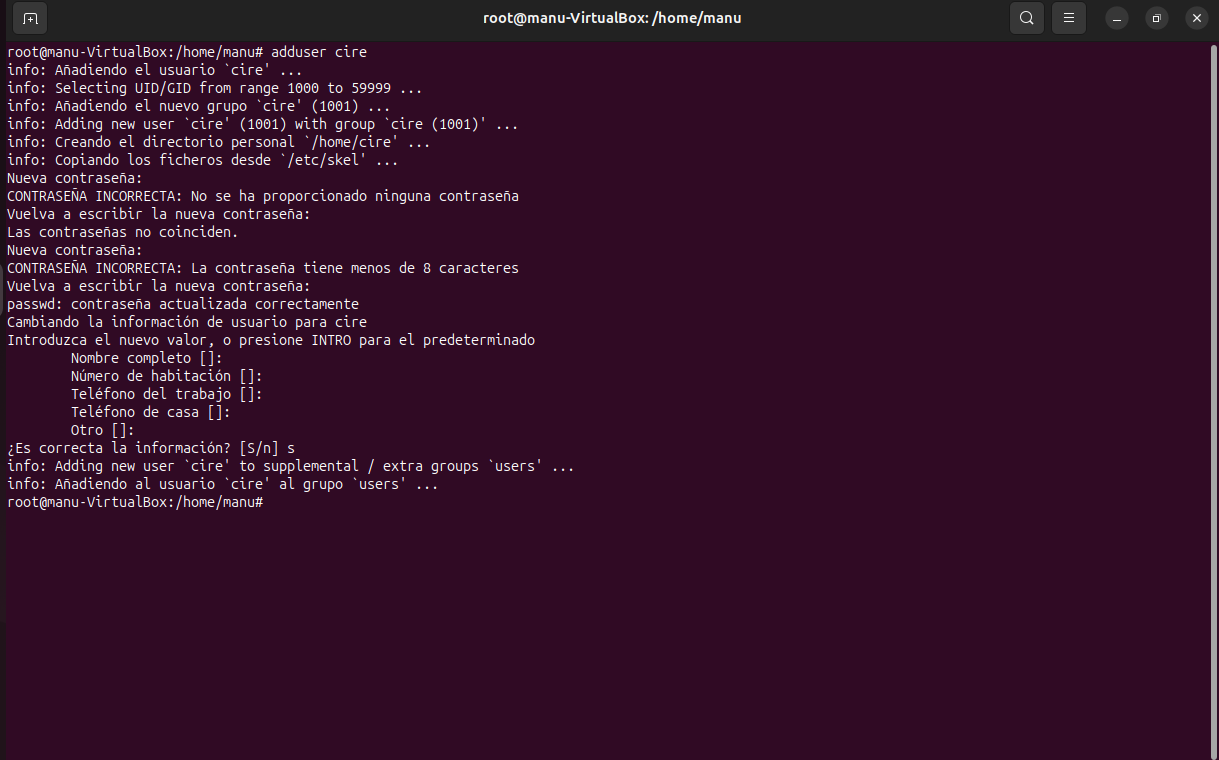Close the terminal window
Screen dimensions: 1219x760
coord(1197,18)
